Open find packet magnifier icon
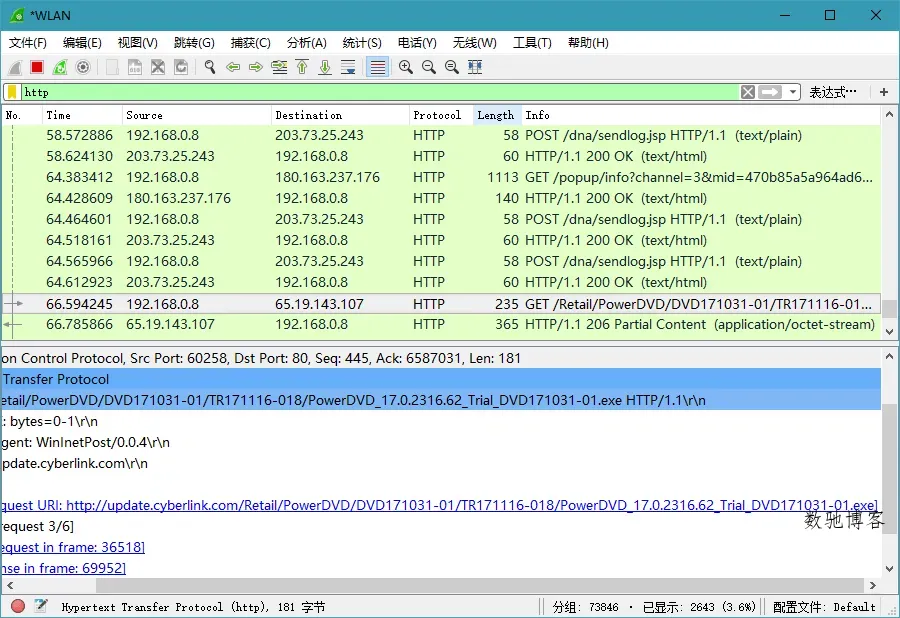Screen dimensions: 900x618 (x=210, y=67)
